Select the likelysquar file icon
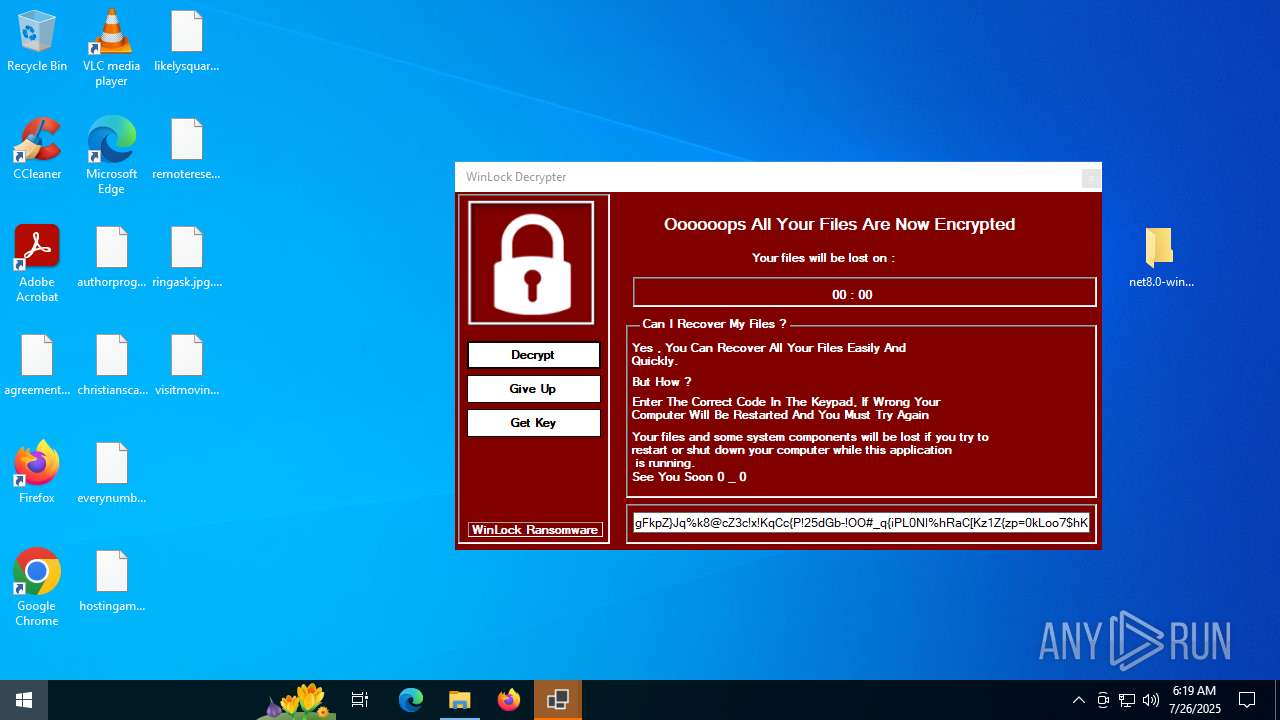Viewport: 1280px width, 720px height. [187, 42]
